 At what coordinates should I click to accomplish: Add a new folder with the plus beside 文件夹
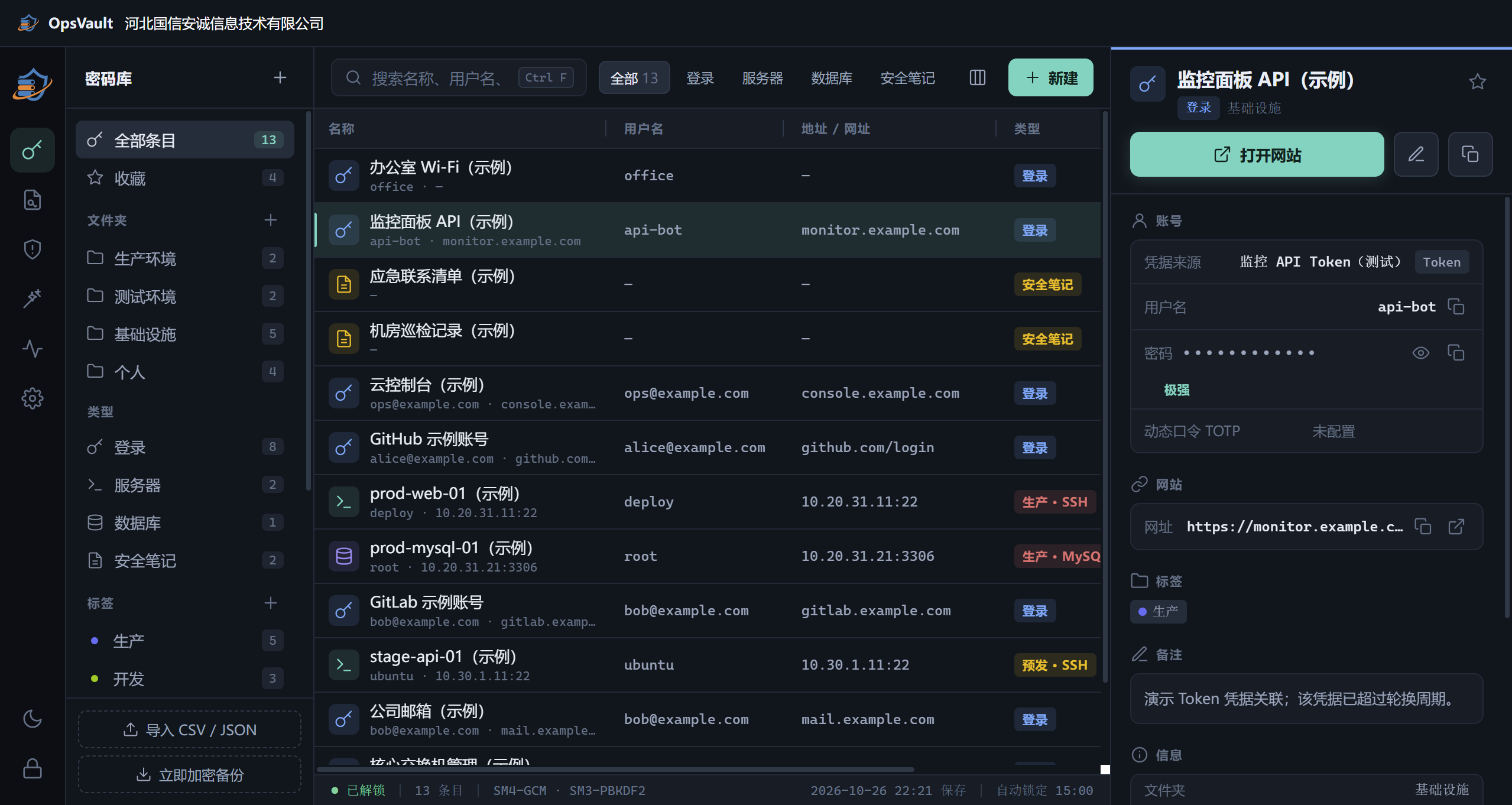(x=271, y=220)
